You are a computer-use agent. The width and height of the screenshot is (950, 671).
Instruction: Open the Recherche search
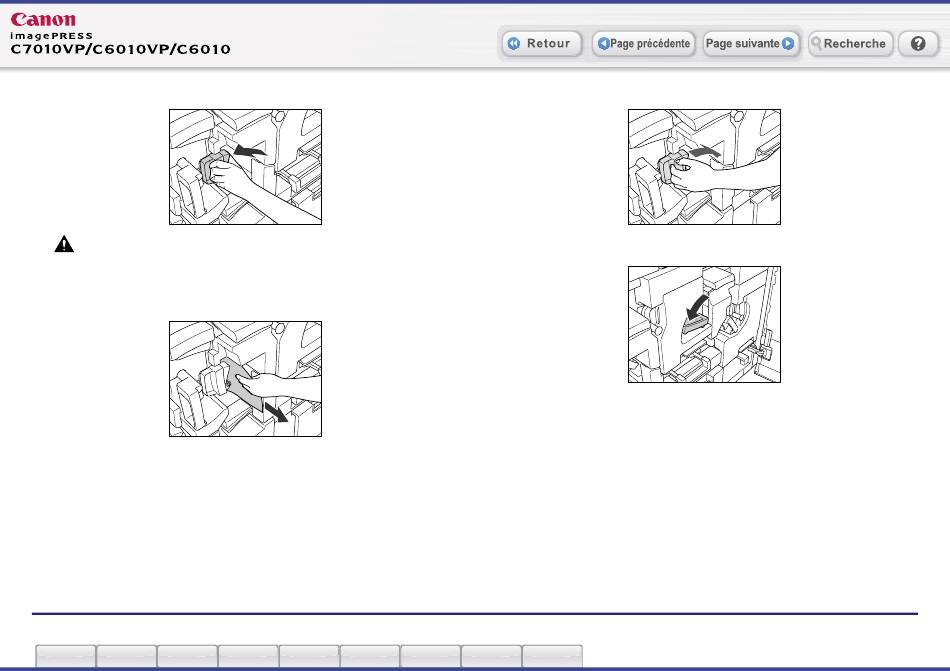coord(850,44)
